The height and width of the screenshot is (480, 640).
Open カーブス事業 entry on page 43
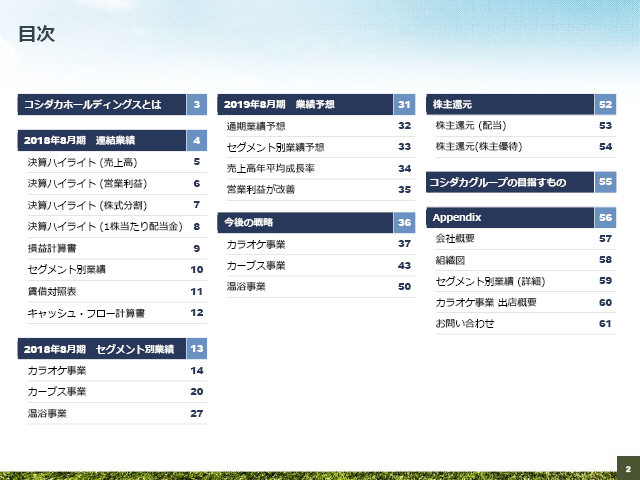321,266
